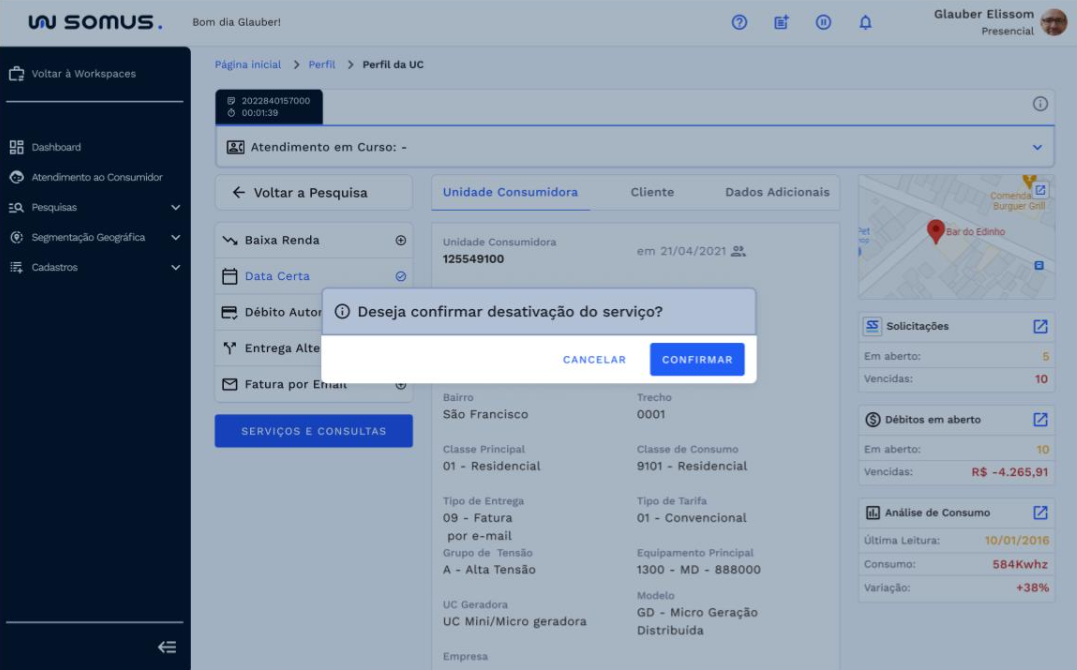This screenshot has height=670, width=1077.
Task: Expand the Atendimento em Curso panel
Action: [x=1036, y=148]
